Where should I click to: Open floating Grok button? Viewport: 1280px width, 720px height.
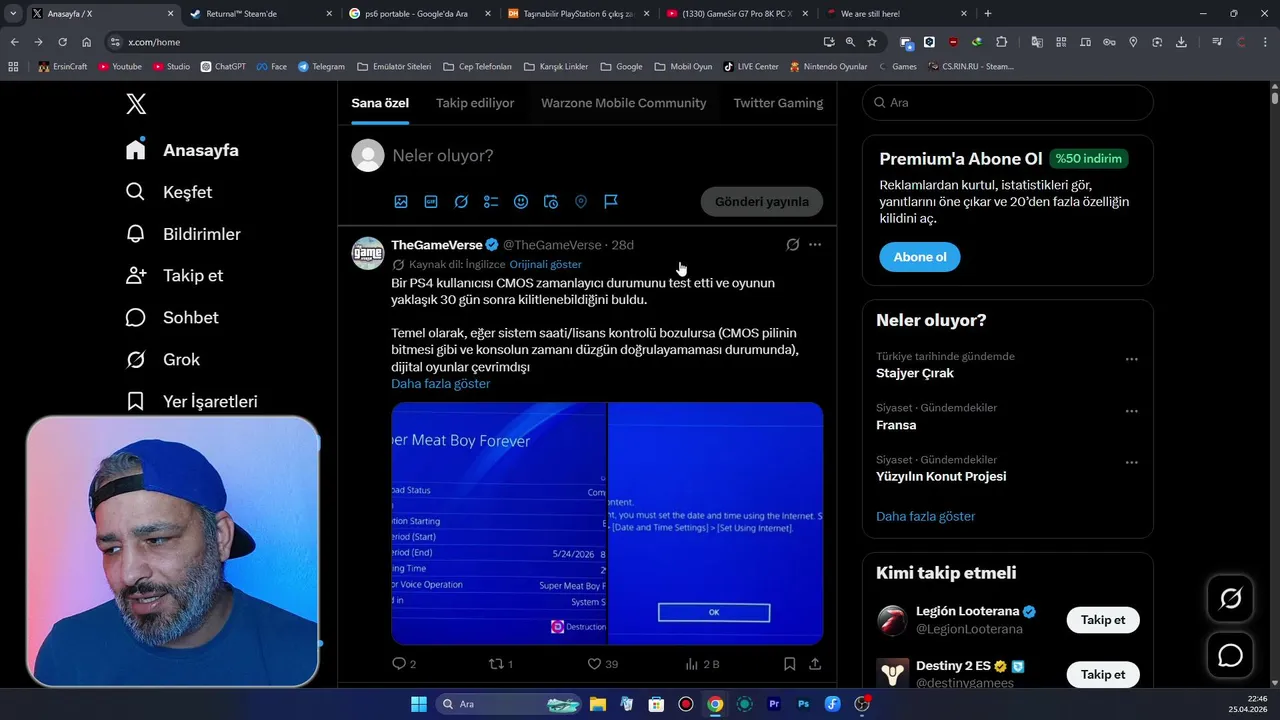tap(1230, 598)
